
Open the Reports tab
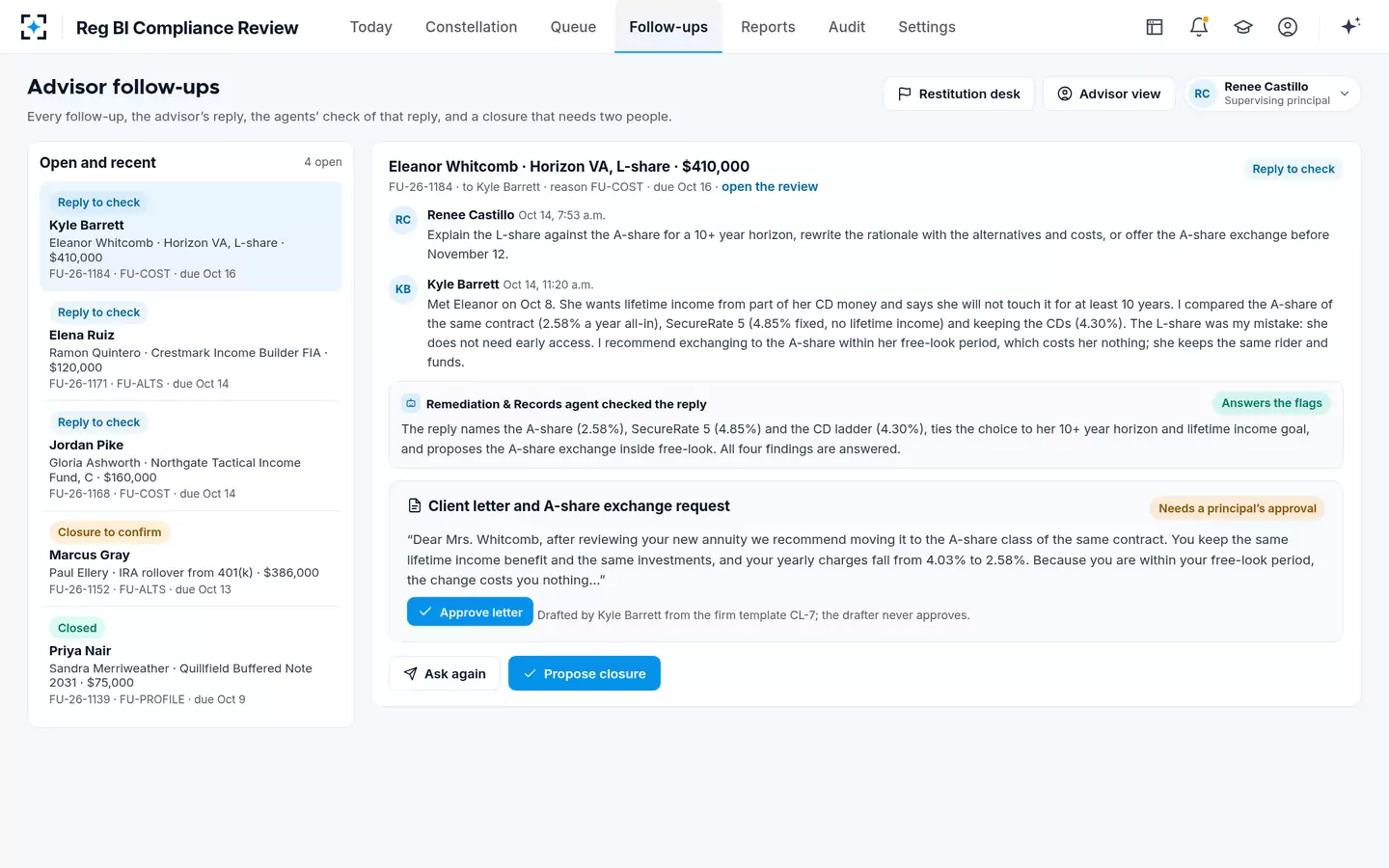[x=768, y=27]
